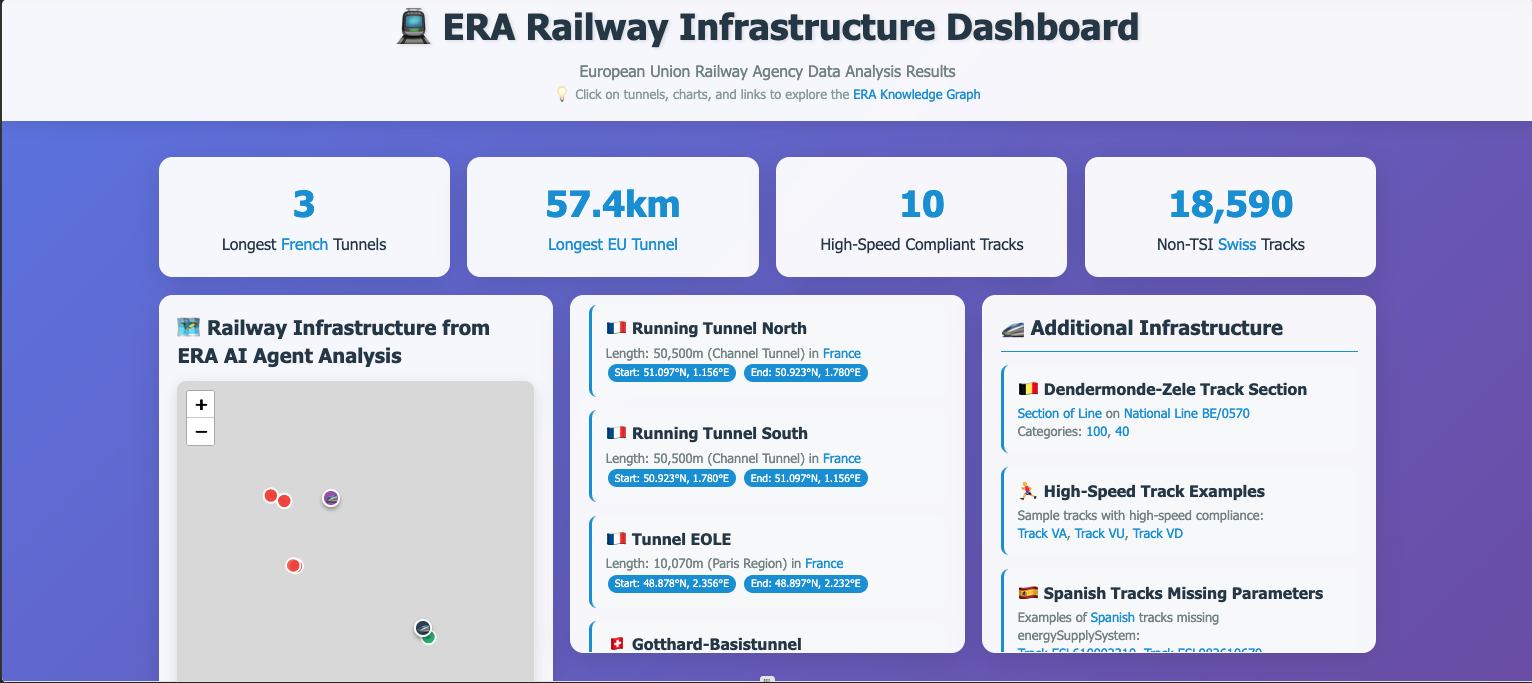Click the 57.4km statistic value

tap(613, 204)
